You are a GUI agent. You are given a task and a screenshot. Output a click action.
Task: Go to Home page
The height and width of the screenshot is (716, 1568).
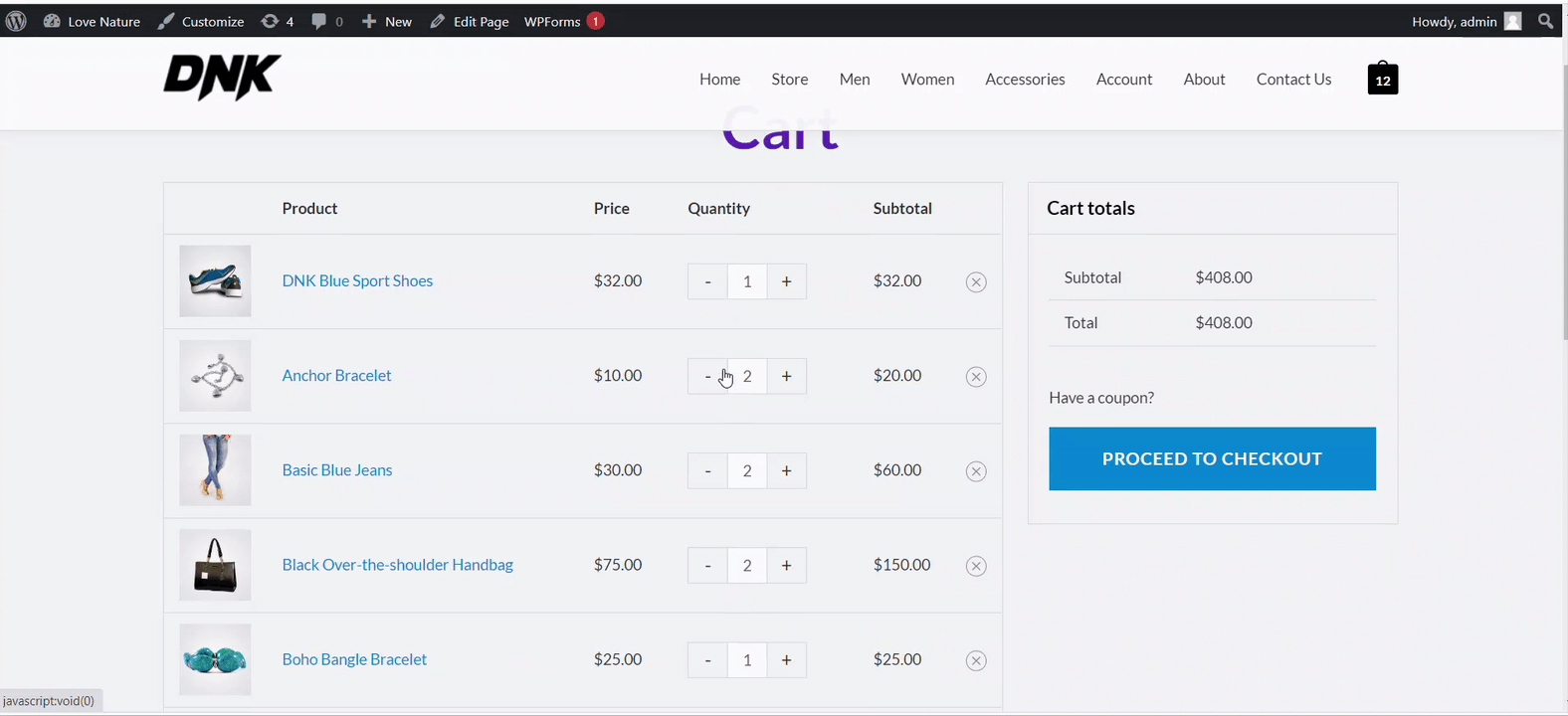pos(719,79)
